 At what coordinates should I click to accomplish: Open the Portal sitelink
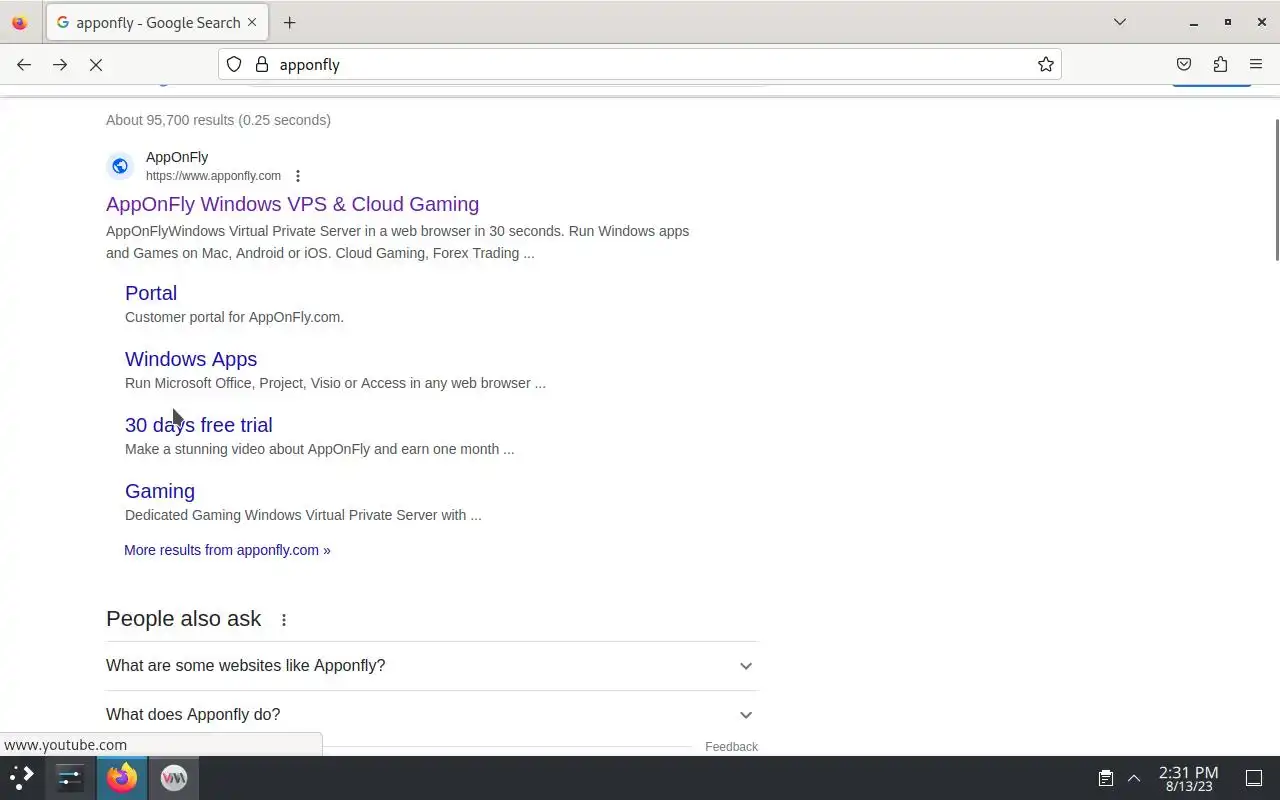point(151,293)
